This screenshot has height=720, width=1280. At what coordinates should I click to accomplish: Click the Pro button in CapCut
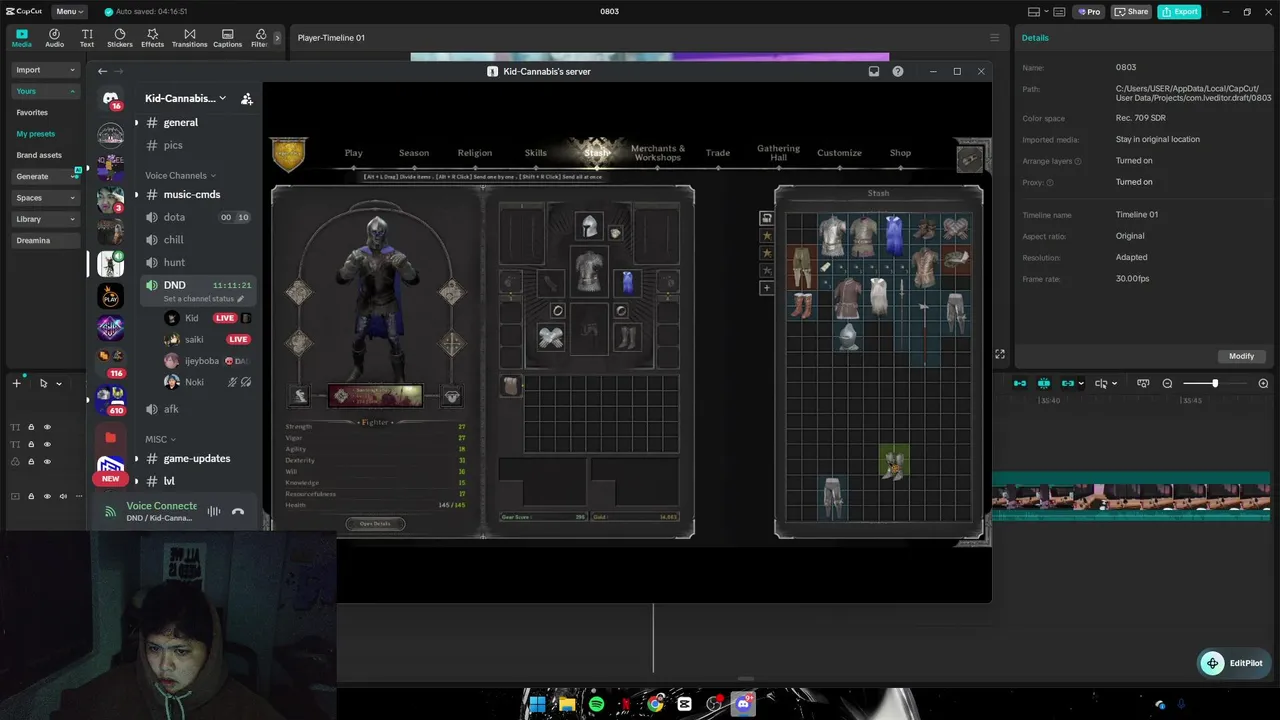(x=1088, y=12)
